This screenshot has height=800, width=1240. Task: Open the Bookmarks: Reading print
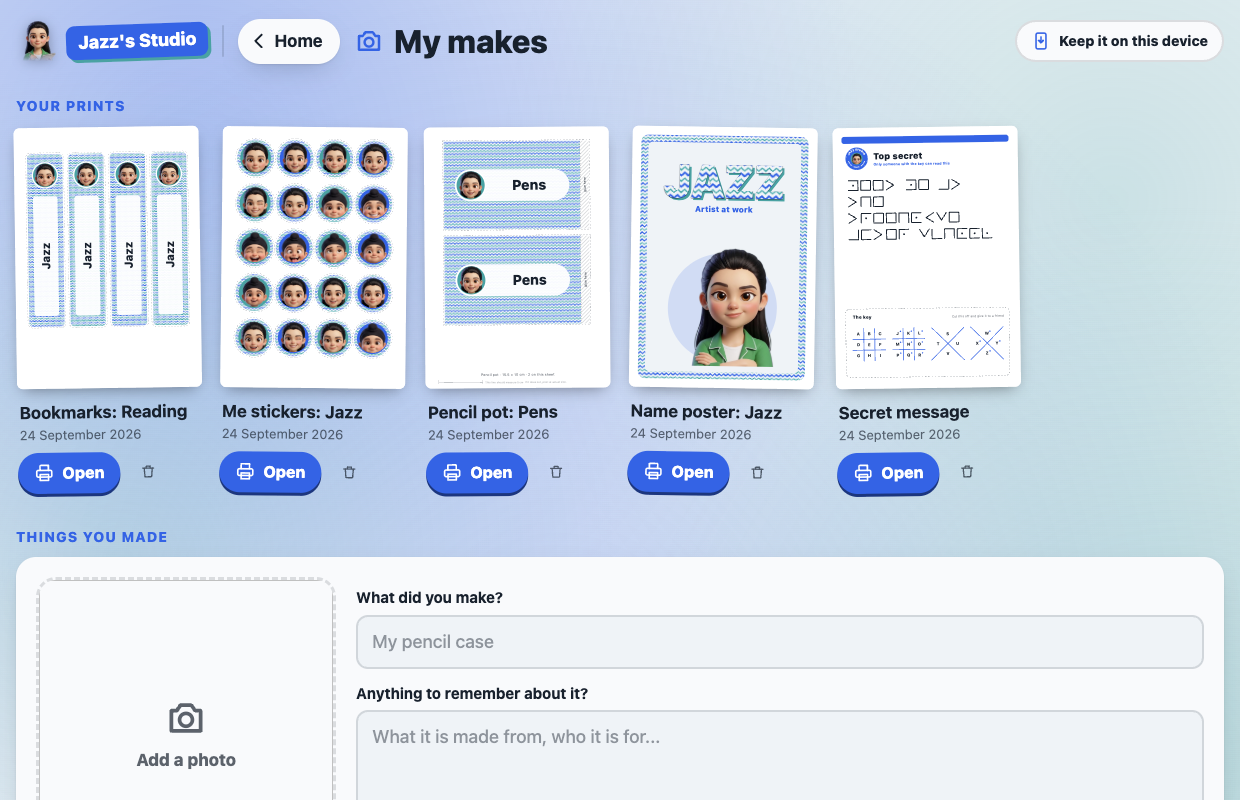pos(69,474)
